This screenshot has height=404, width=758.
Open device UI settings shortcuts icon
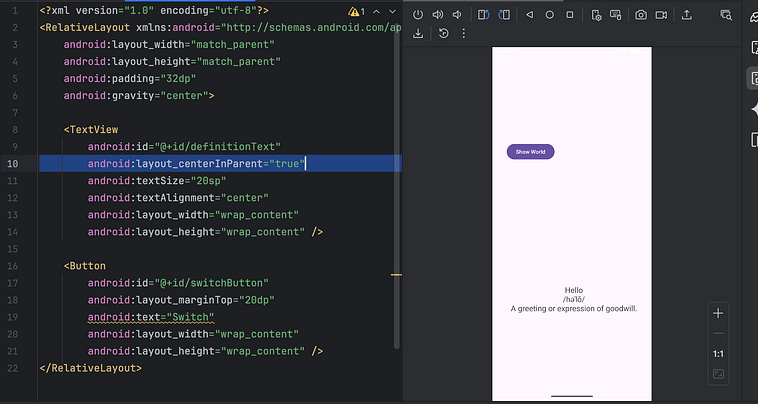pyautogui.click(x=596, y=15)
